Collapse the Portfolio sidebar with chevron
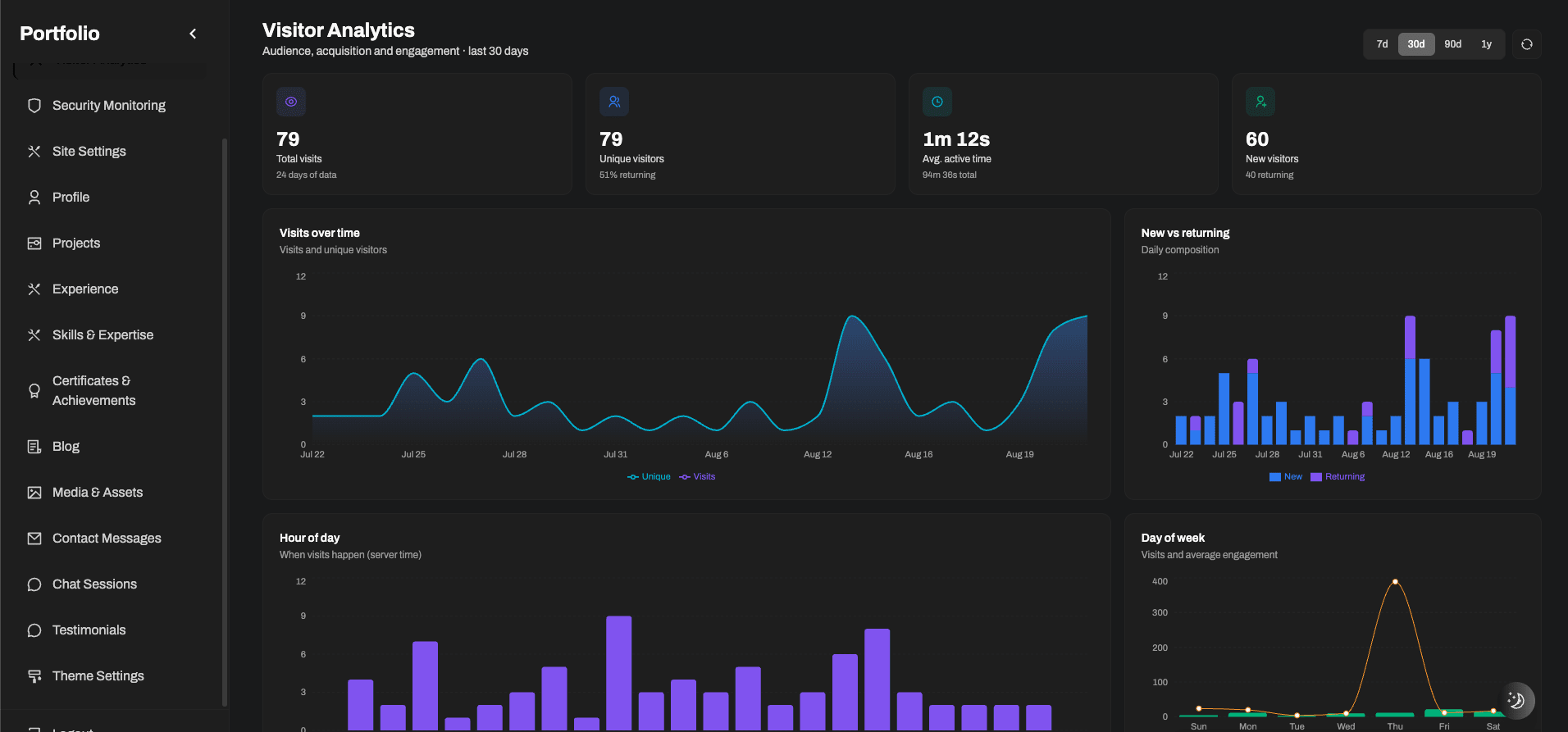1568x732 pixels. pos(193,34)
